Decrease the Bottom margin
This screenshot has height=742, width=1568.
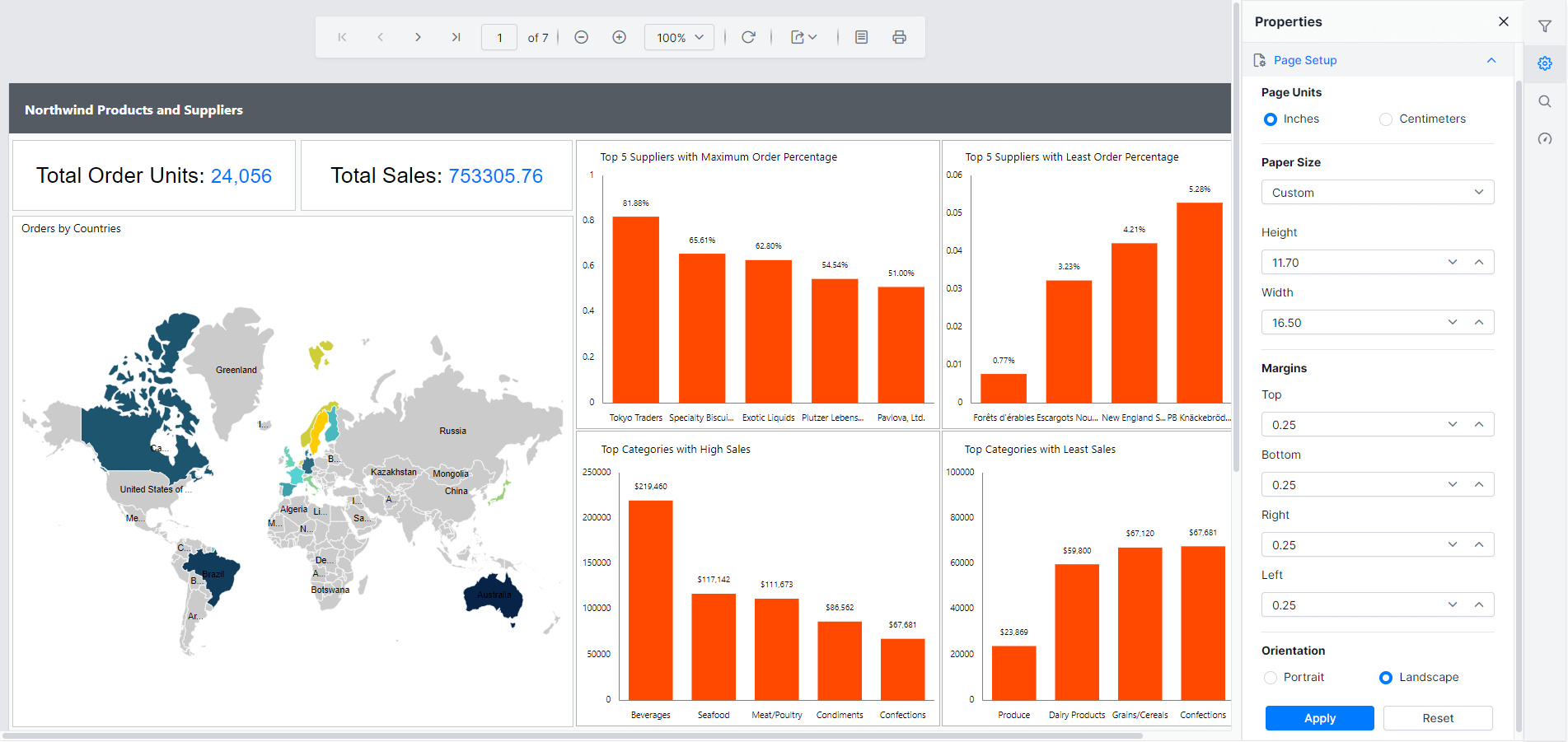tap(1453, 485)
